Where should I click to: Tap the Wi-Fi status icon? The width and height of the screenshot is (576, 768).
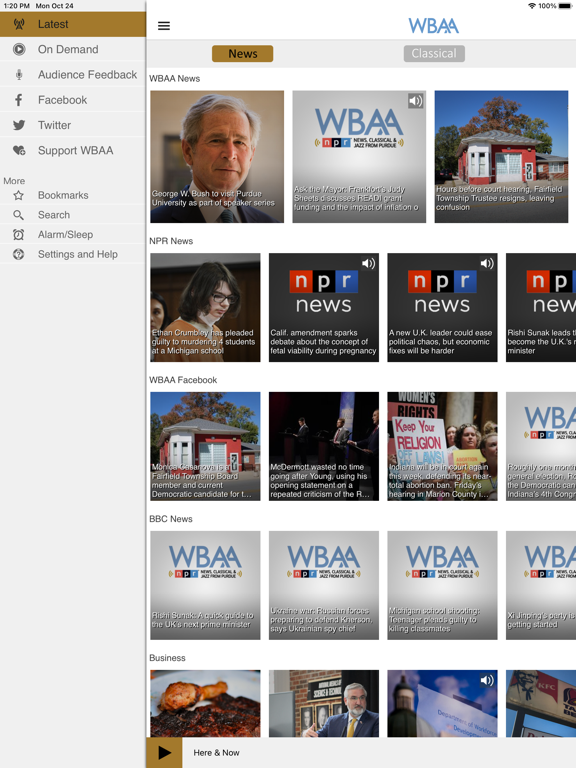532,6
